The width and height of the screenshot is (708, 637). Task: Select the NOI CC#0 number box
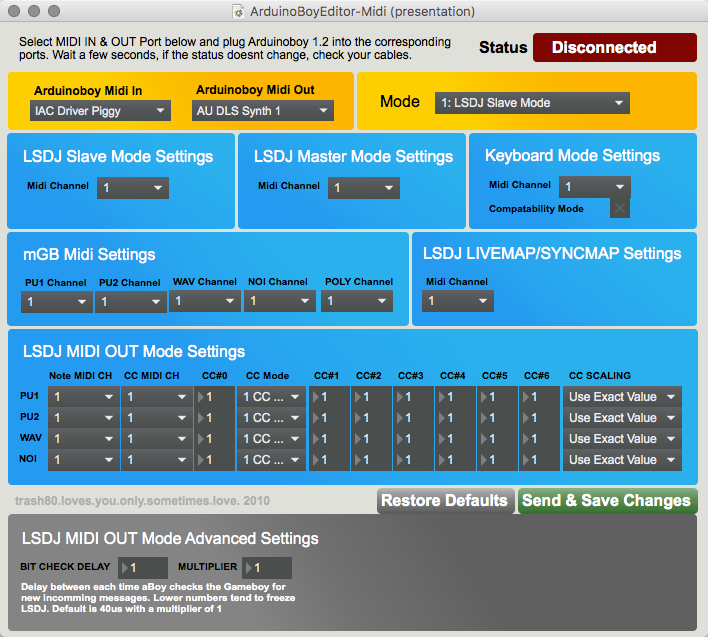click(x=214, y=460)
